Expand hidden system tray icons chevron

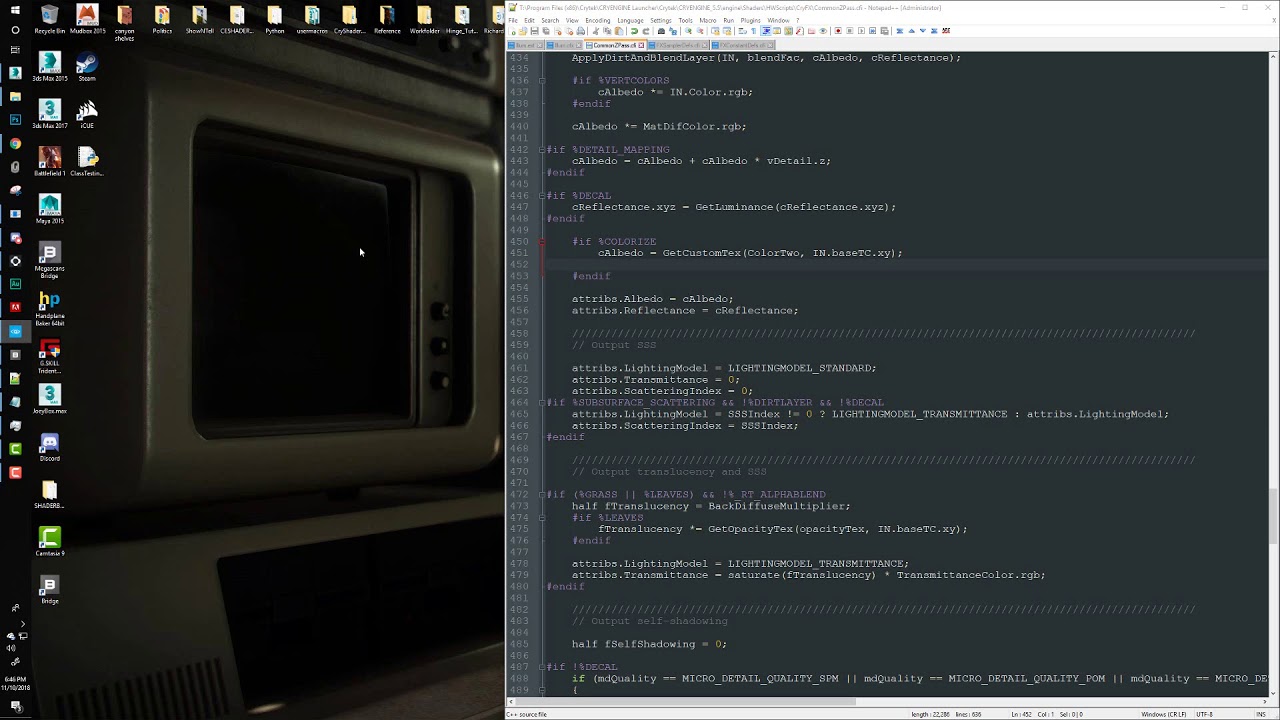point(23,623)
